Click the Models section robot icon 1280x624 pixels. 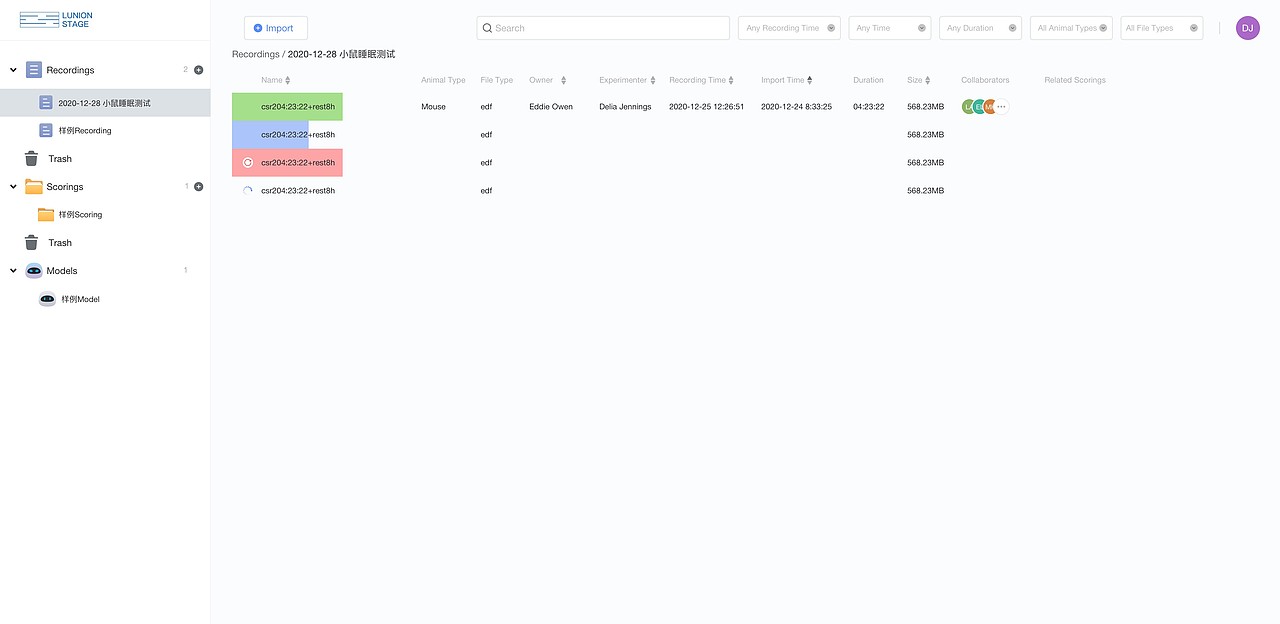[34, 271]
